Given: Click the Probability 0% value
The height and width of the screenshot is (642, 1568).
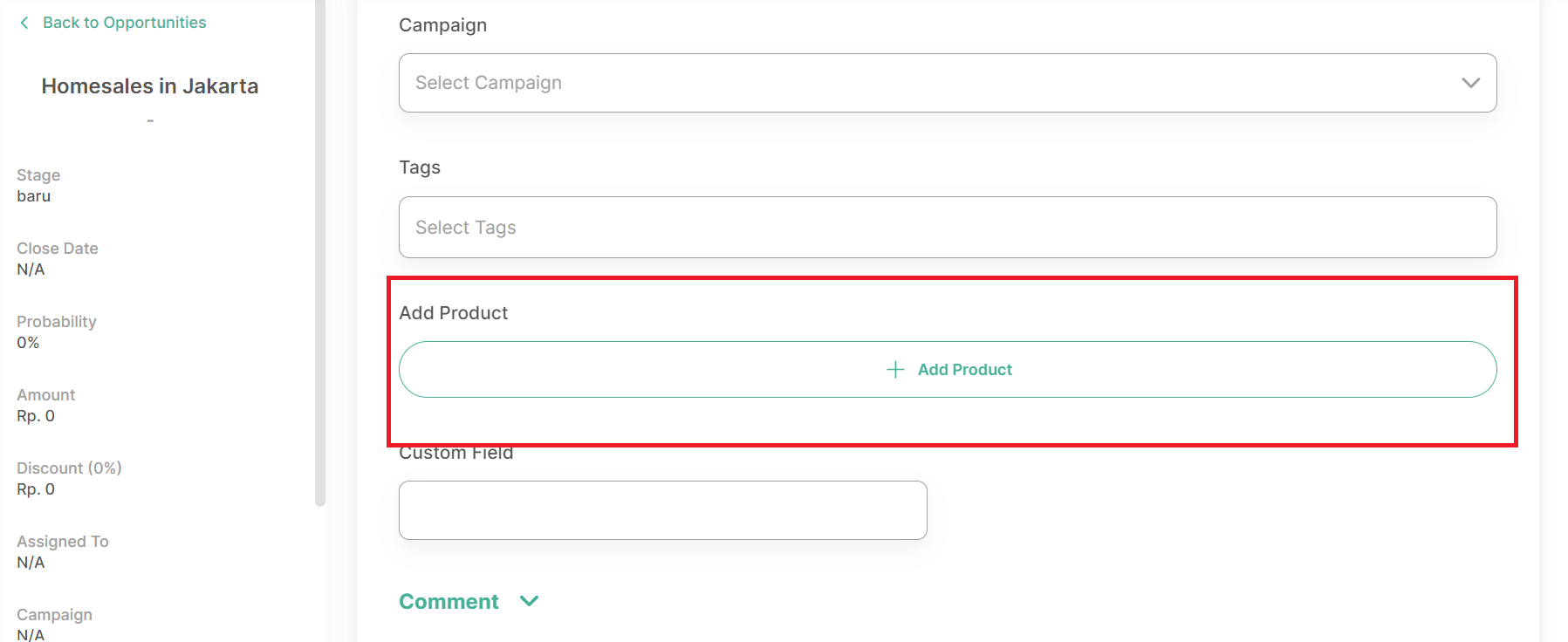Looking at the screenshot, I should 28,343.
